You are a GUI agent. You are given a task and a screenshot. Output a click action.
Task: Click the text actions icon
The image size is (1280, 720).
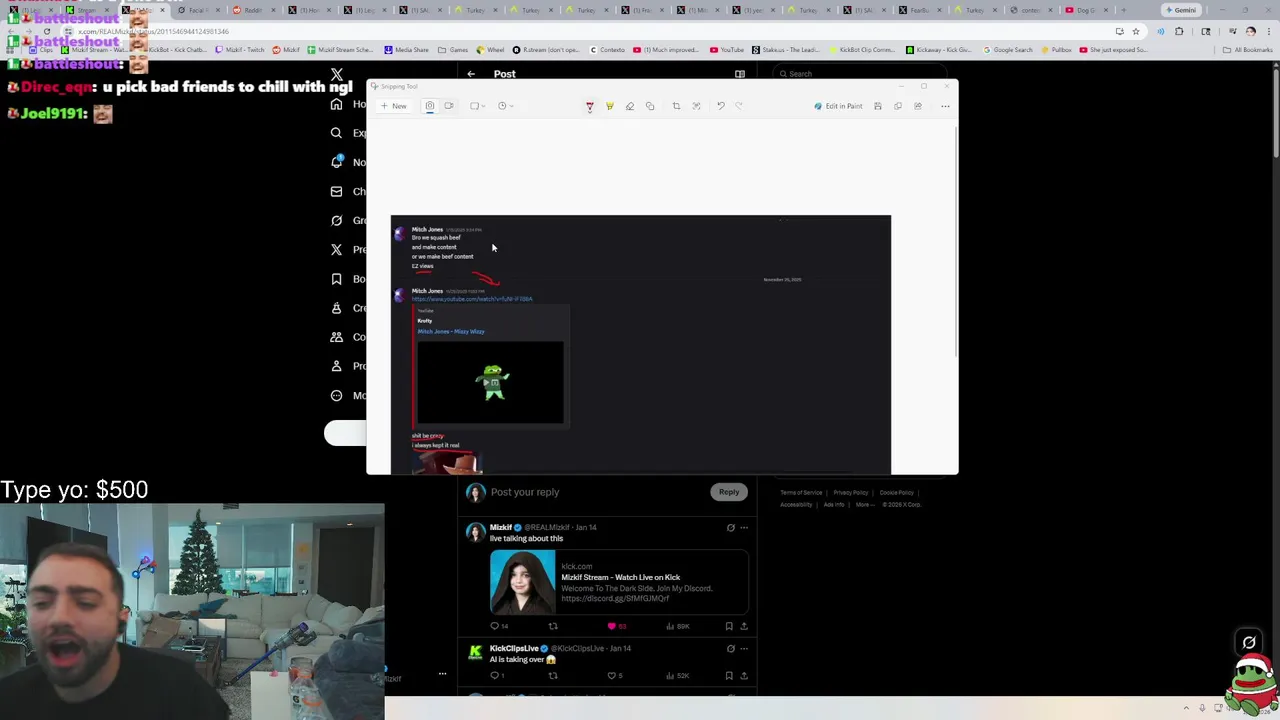click(696, 106)
